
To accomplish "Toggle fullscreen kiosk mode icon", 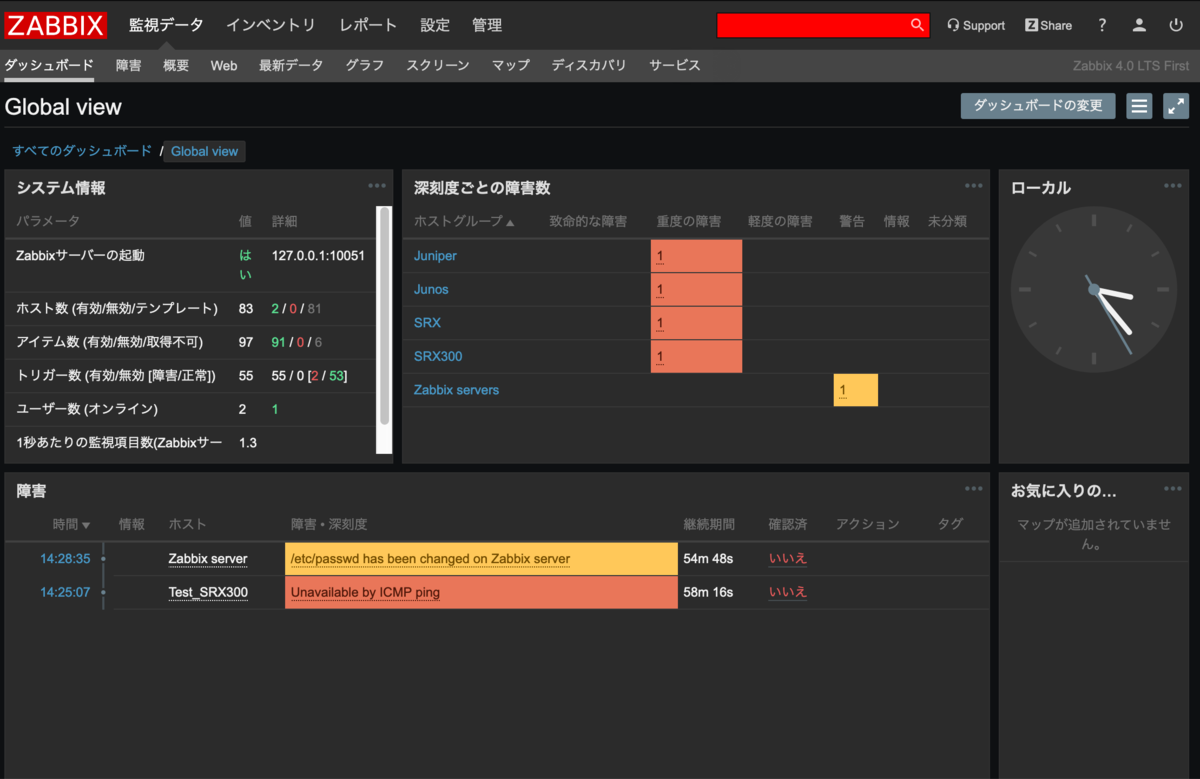I will (1176, 106).
